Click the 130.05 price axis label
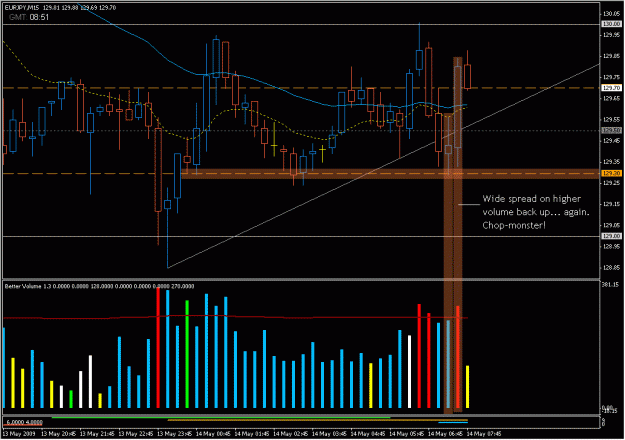 pyautogui.click(x=612, y=14)
